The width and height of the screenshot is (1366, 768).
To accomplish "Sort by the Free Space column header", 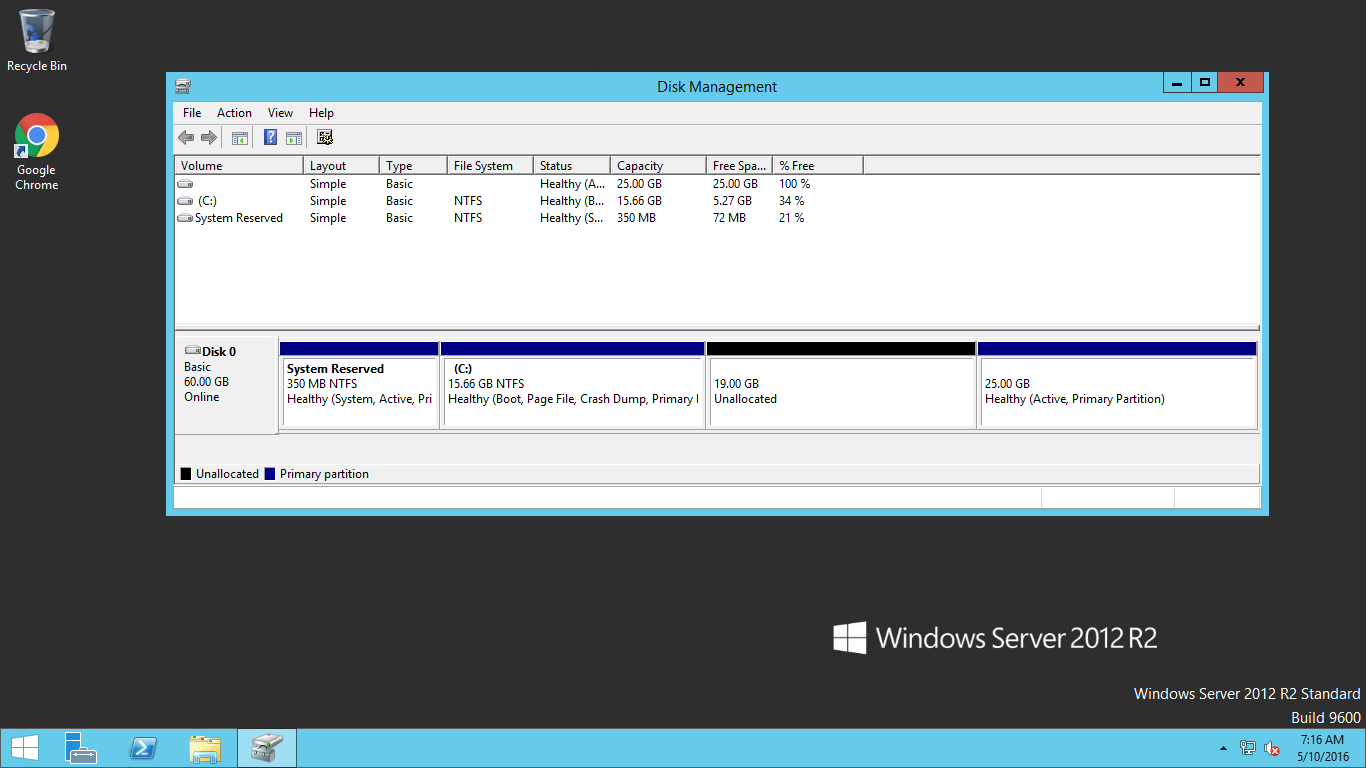I will (739, 166).
